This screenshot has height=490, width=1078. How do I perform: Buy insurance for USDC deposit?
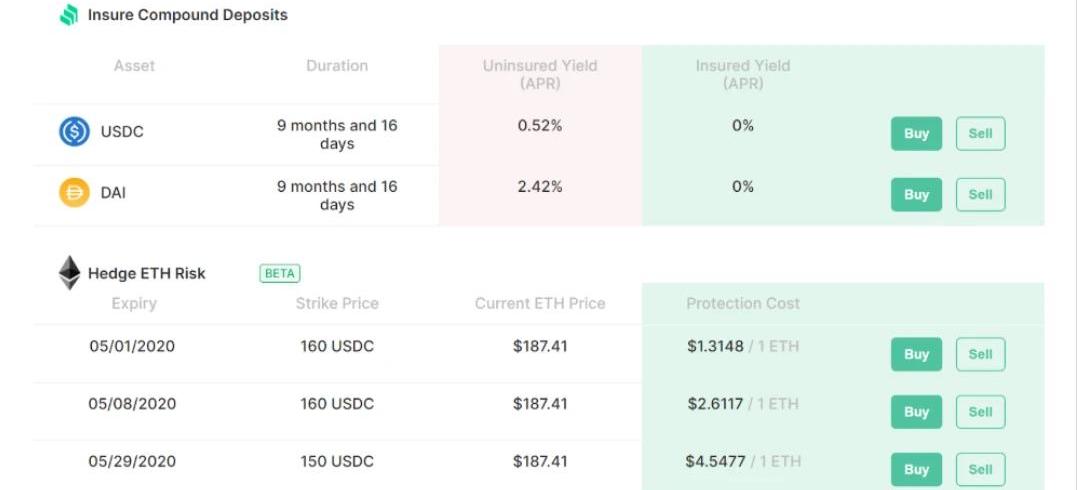[916, 134]
